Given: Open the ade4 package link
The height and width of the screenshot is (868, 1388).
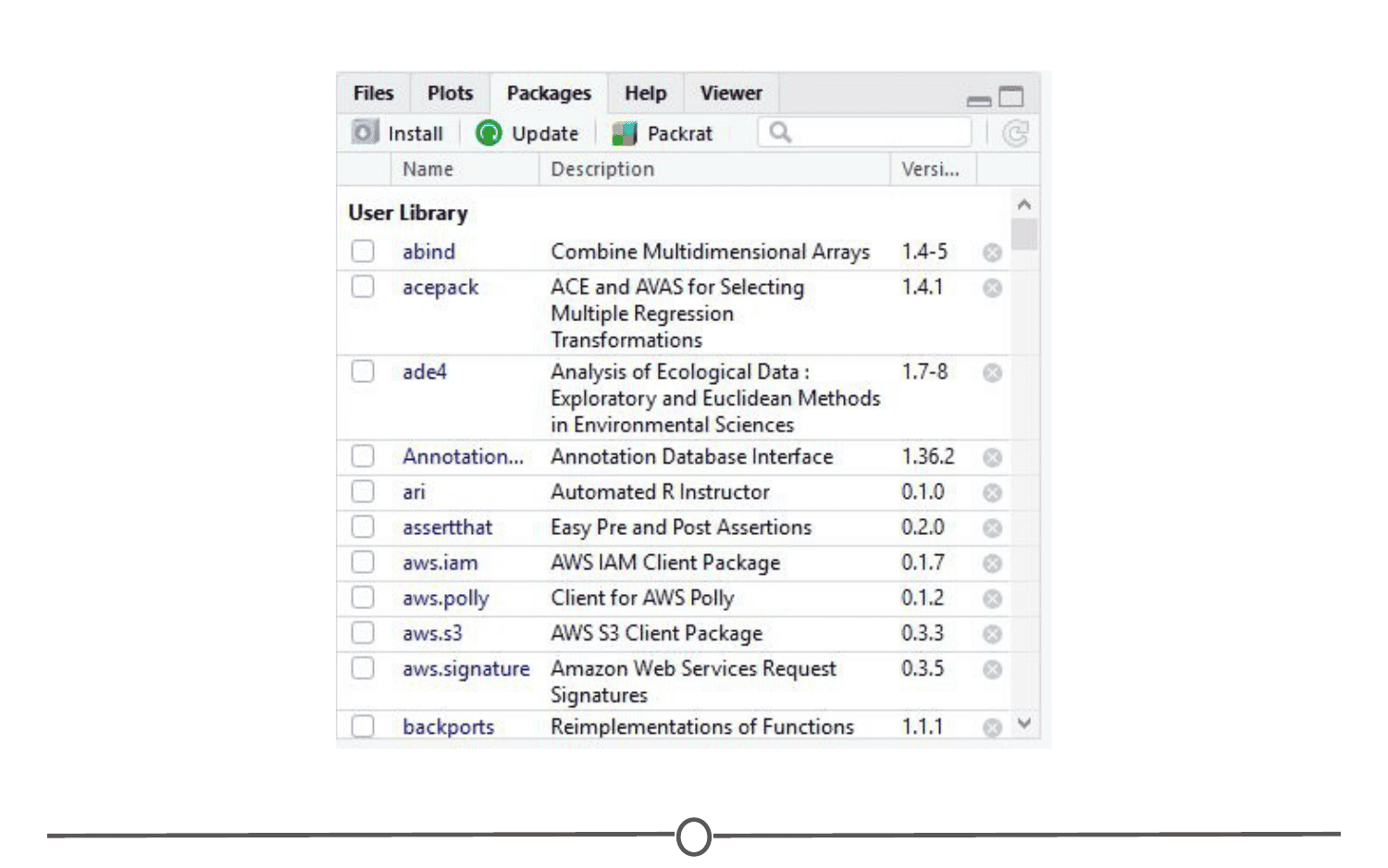Looking at the screenshot, I should (x=425, y=372).
